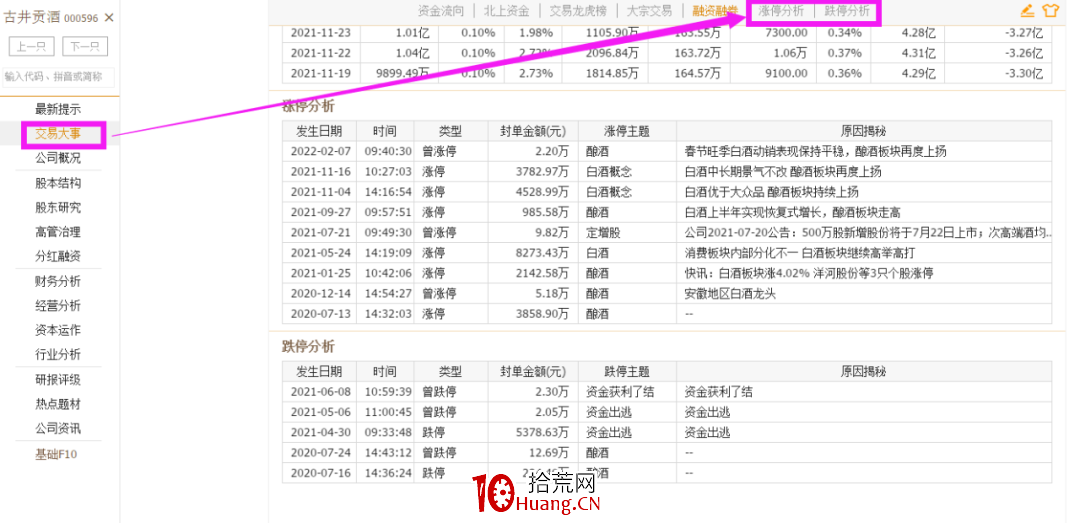Select the 2020-12-14 date cell
The height and width of the screenshot is (523, 1080).
[320, 294]
